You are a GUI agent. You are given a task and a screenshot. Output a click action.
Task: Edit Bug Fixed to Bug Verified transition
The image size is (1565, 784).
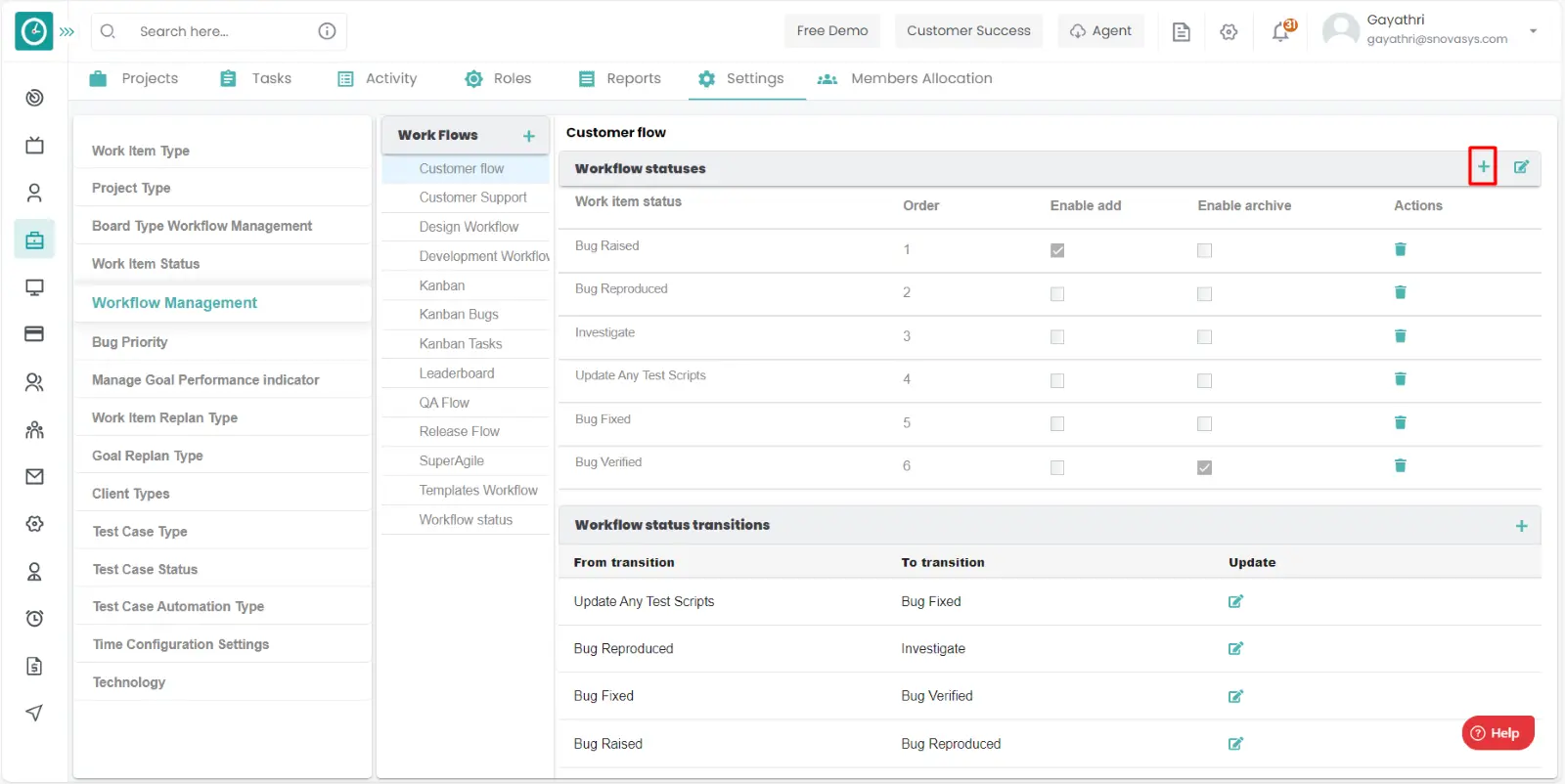pos(1235,697)
